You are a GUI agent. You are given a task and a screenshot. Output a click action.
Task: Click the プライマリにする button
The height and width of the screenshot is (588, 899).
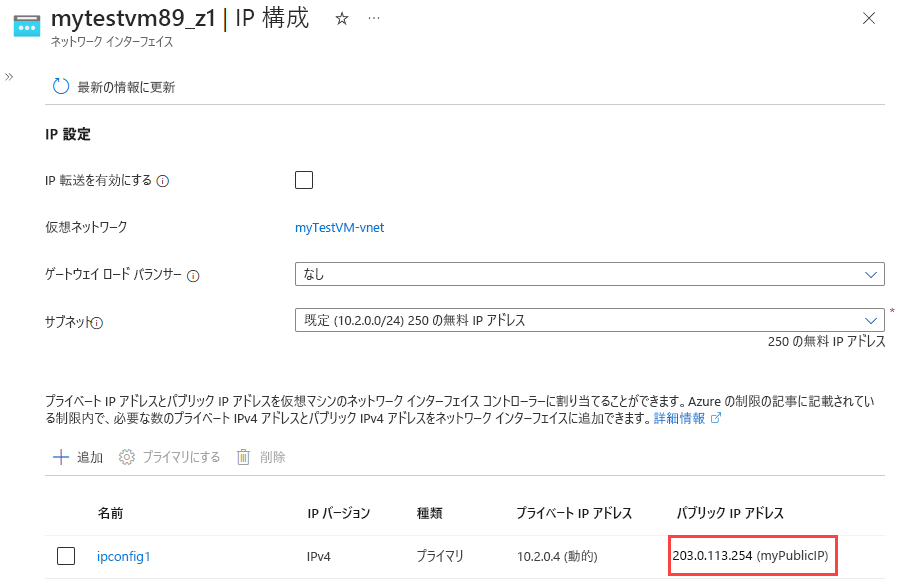tap(170, 457)
